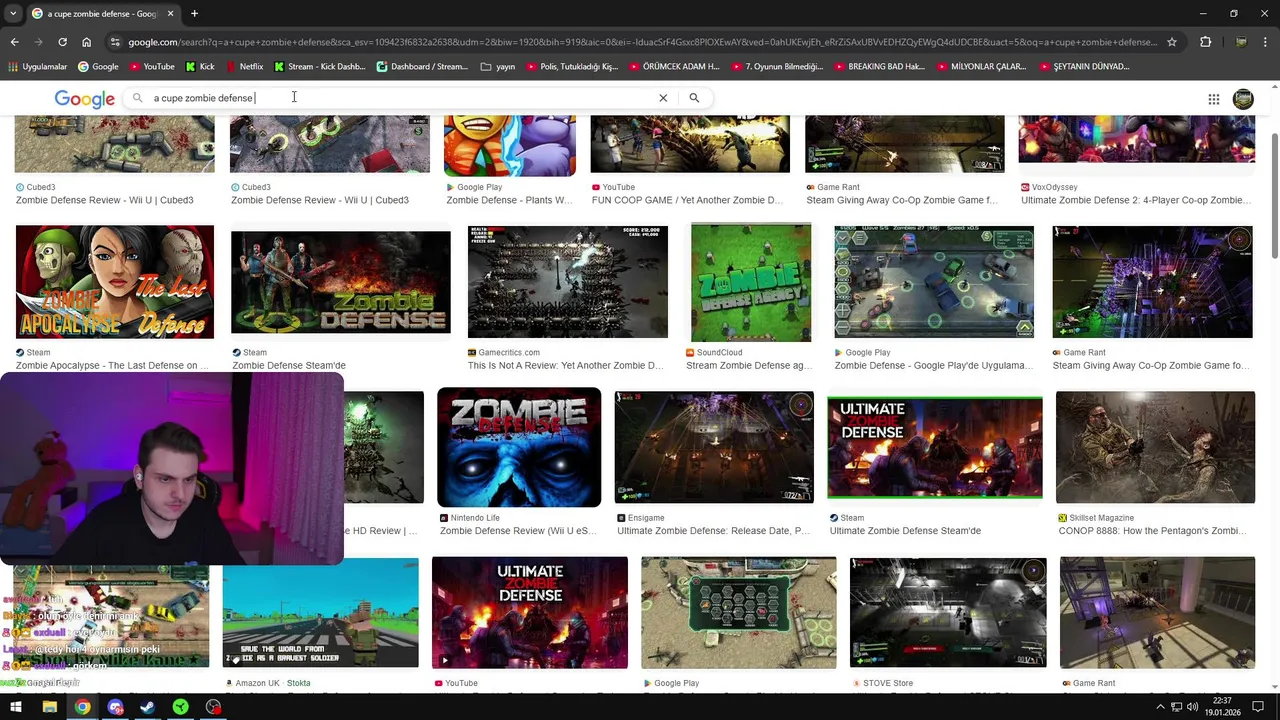Open the YouTube bookmark
1280x720 pixels.
(x=151, y=67)
